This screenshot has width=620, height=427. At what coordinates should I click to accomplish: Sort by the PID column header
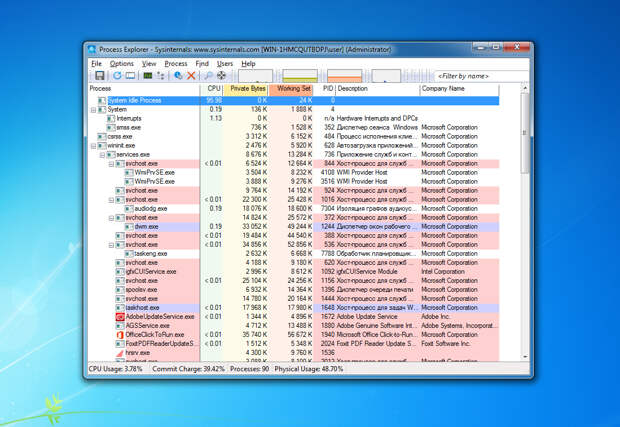(x=325, y=89)
